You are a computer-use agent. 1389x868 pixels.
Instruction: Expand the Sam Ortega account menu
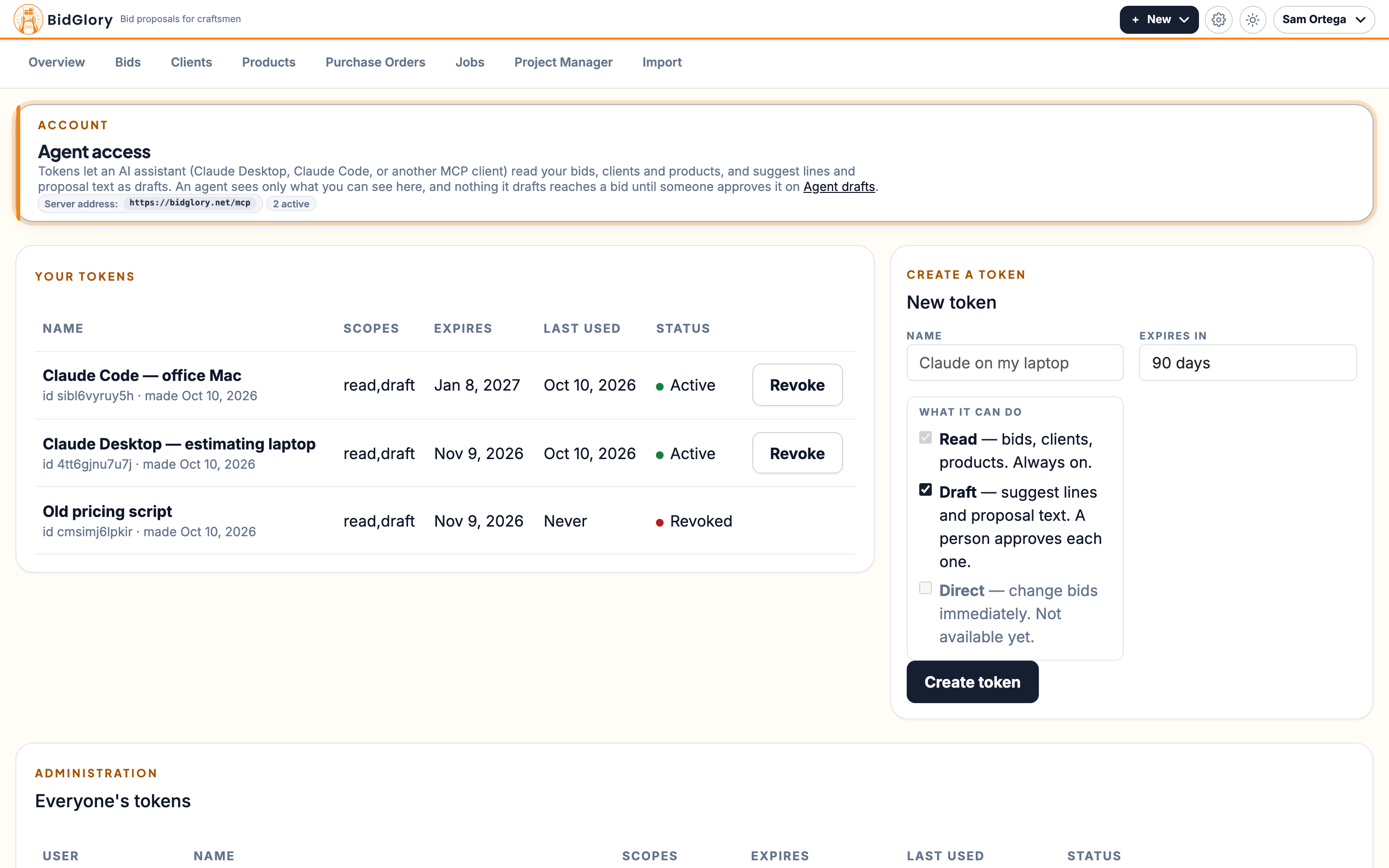tap(1323, 19)
